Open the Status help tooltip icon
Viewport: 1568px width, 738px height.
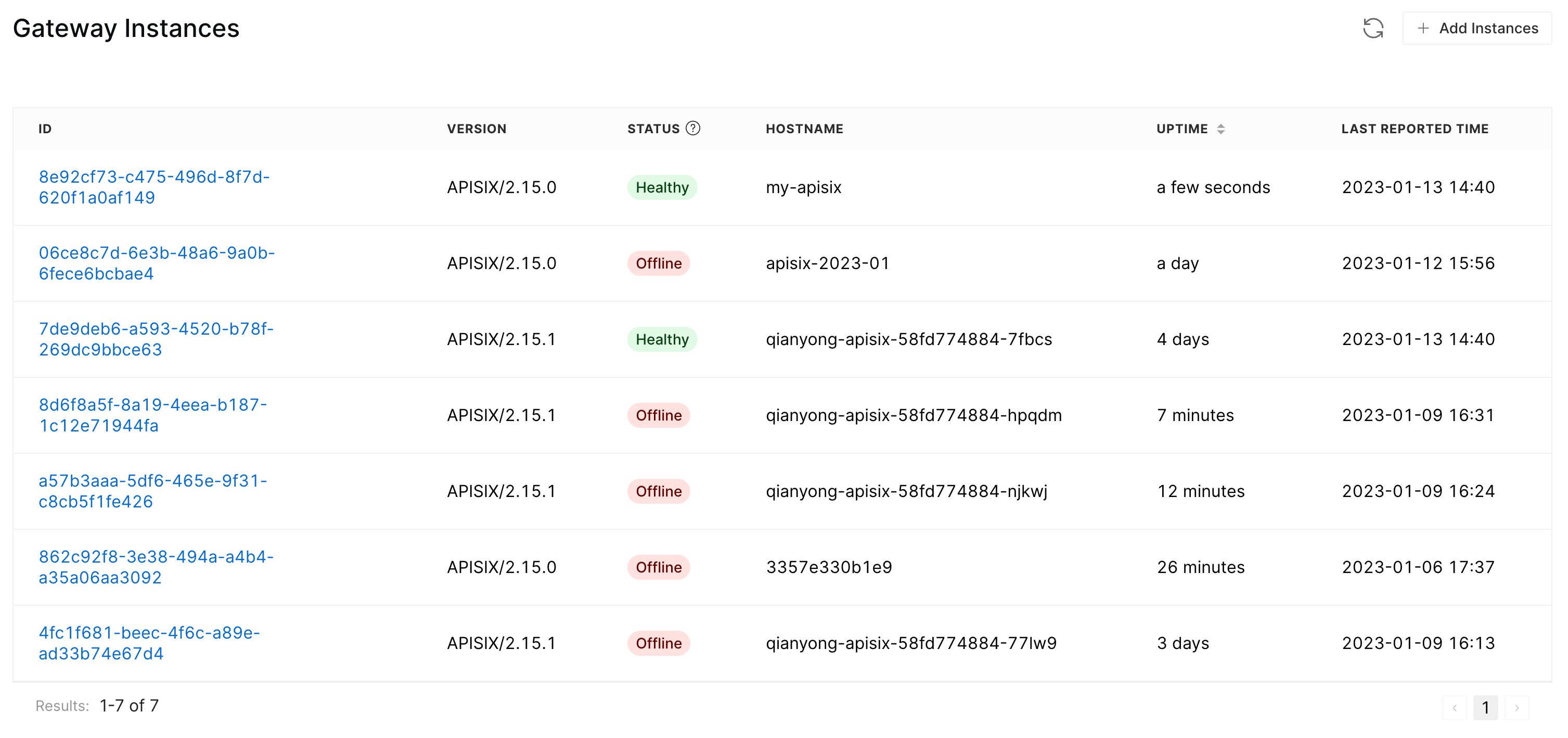[x=692, y=129]
